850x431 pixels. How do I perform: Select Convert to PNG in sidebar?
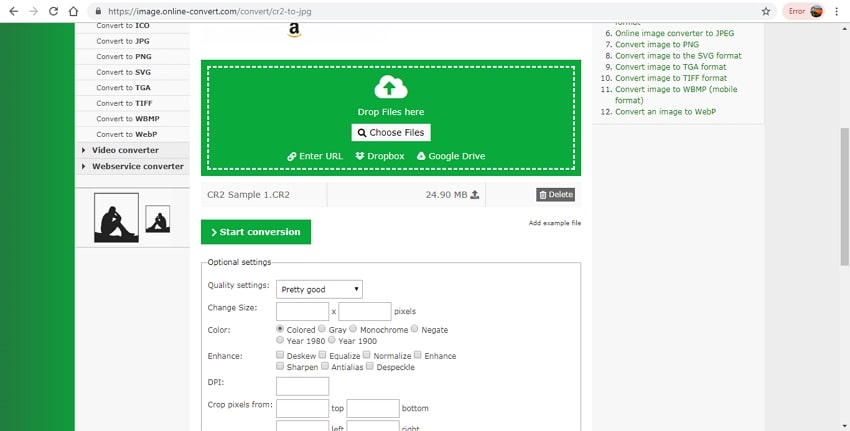116,57
